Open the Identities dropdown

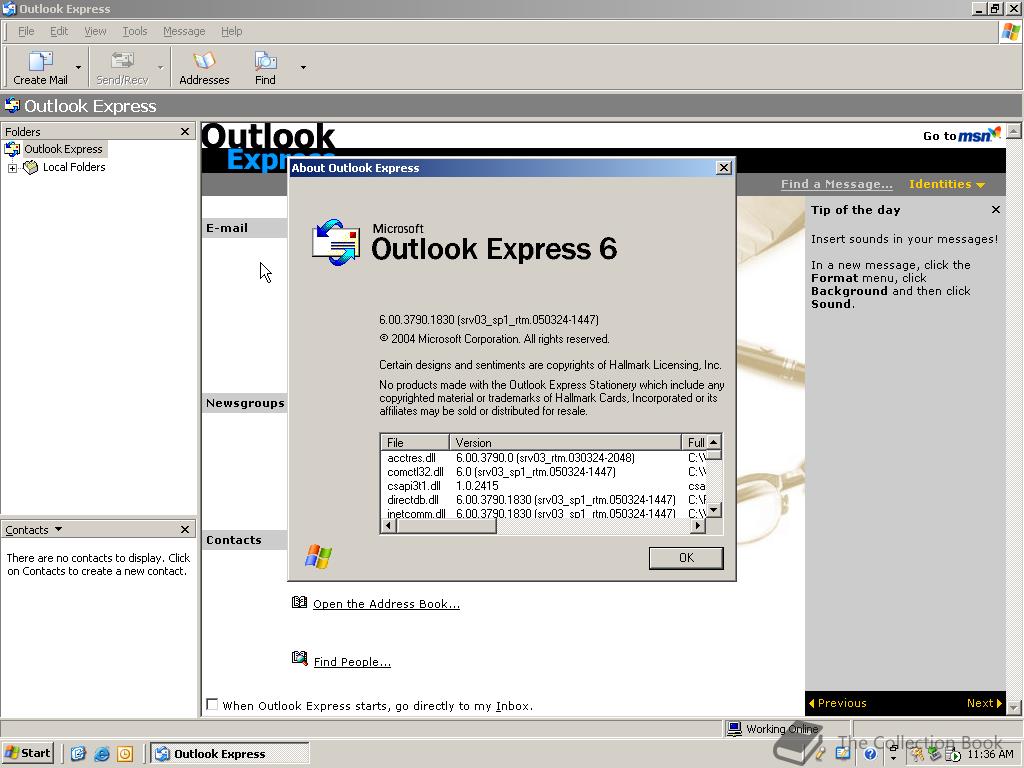946,184
